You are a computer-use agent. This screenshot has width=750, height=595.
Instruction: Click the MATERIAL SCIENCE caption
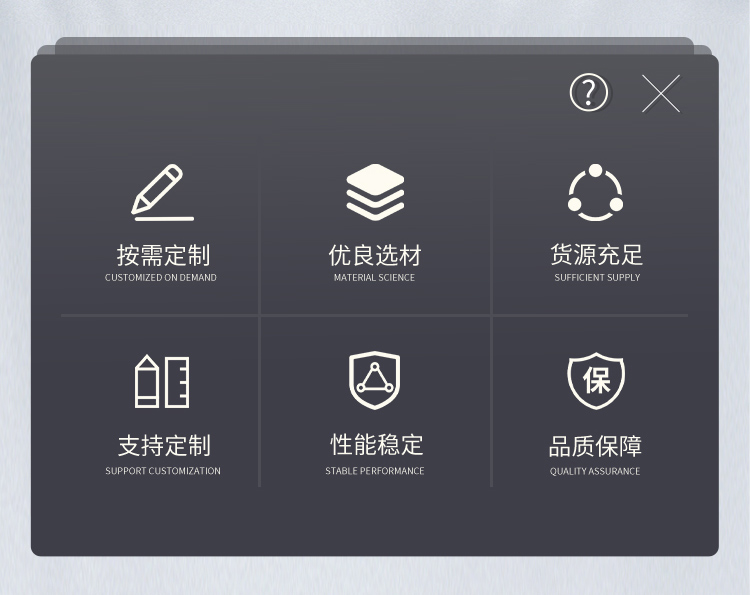coord(374,277)
